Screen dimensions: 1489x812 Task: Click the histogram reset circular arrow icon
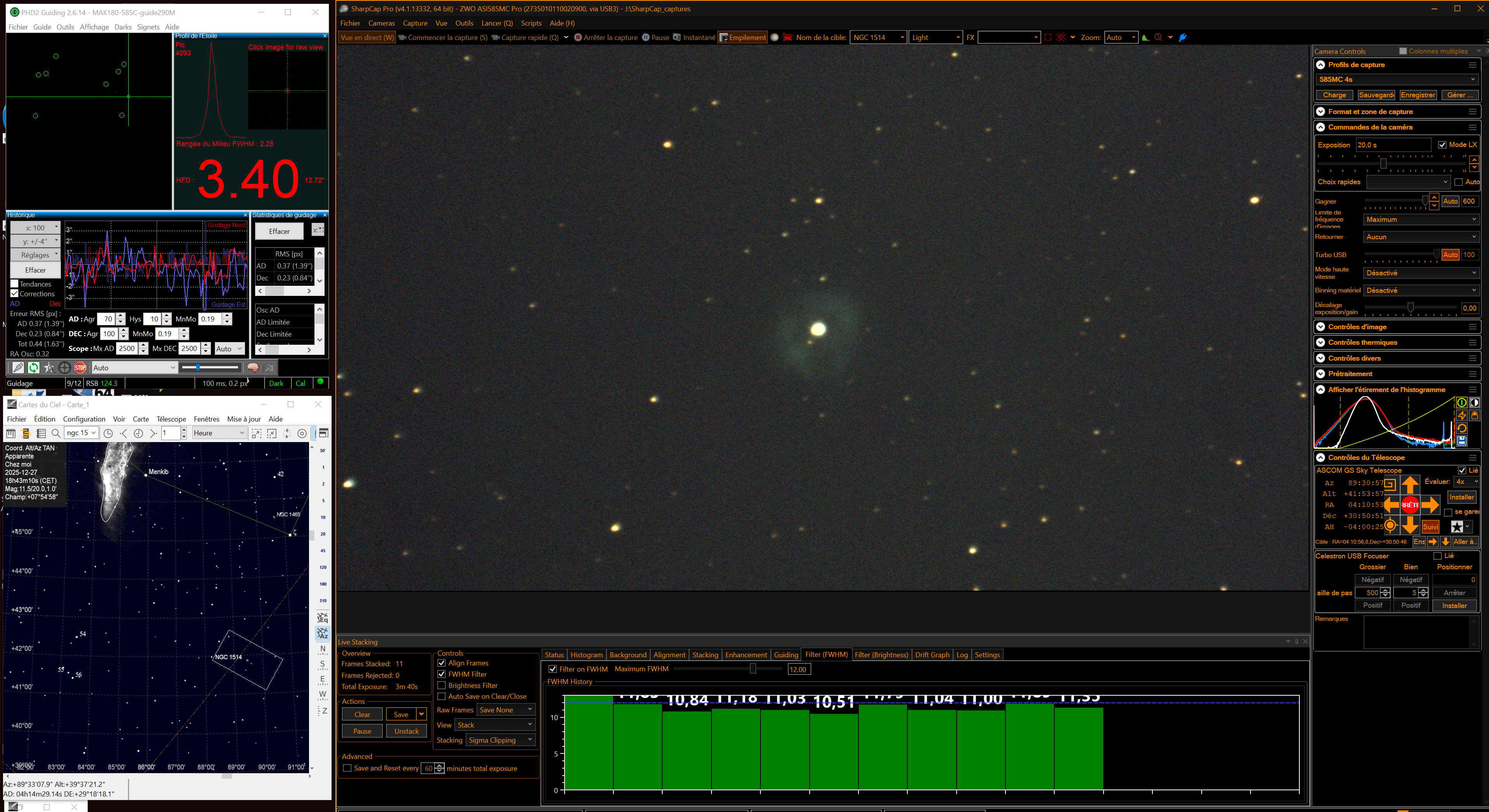pos(1461,428)
